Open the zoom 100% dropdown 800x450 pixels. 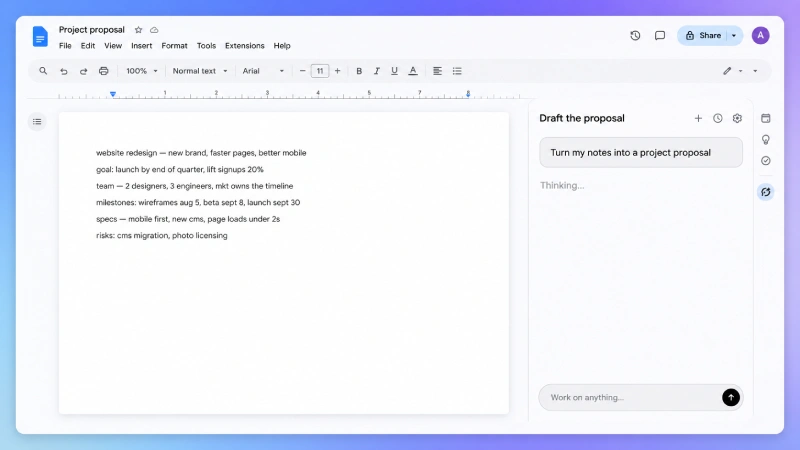[142, 71]
